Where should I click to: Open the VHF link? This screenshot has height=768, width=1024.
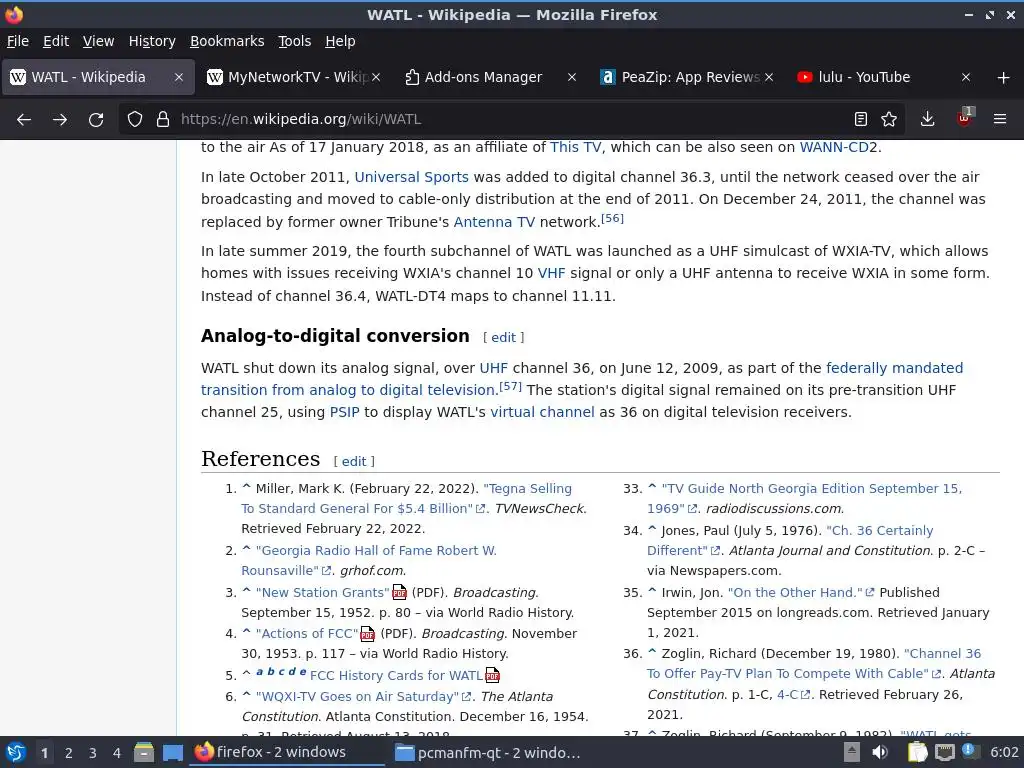pos(551,273)
